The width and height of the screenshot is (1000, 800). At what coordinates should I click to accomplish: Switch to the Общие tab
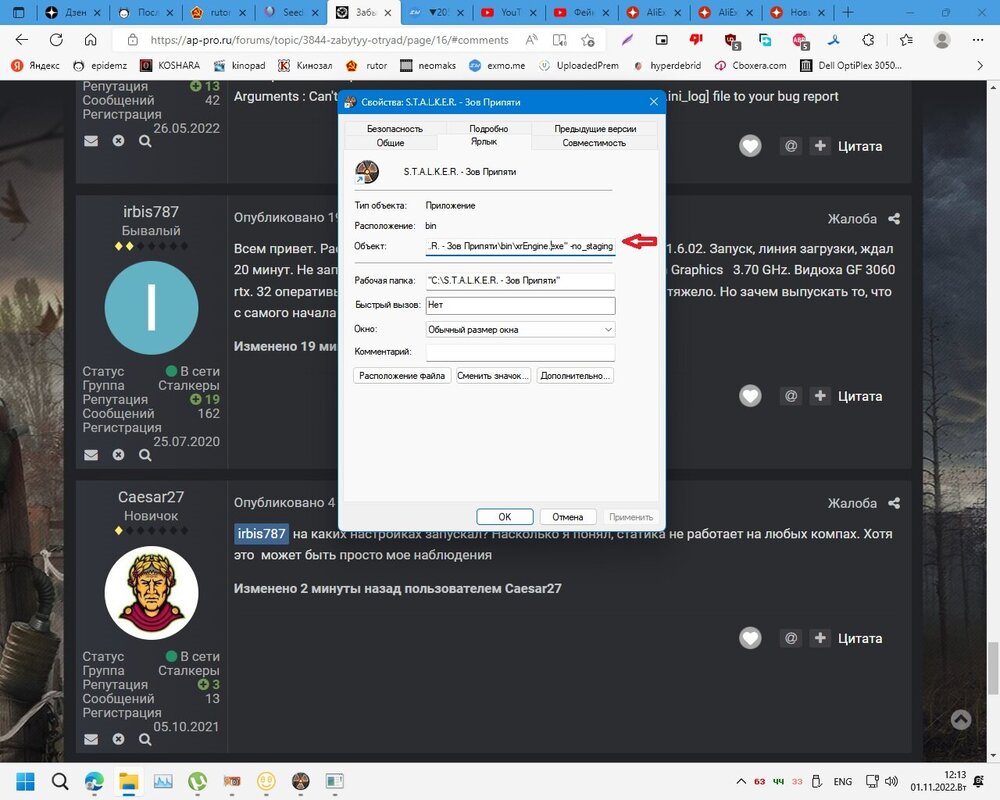coord(390,142)
